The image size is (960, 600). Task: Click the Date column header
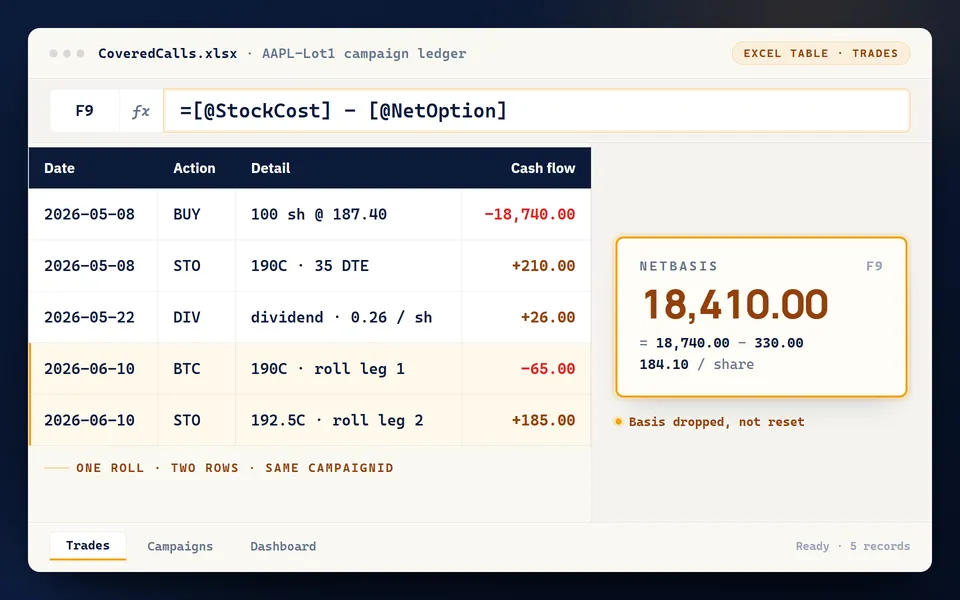59,168
